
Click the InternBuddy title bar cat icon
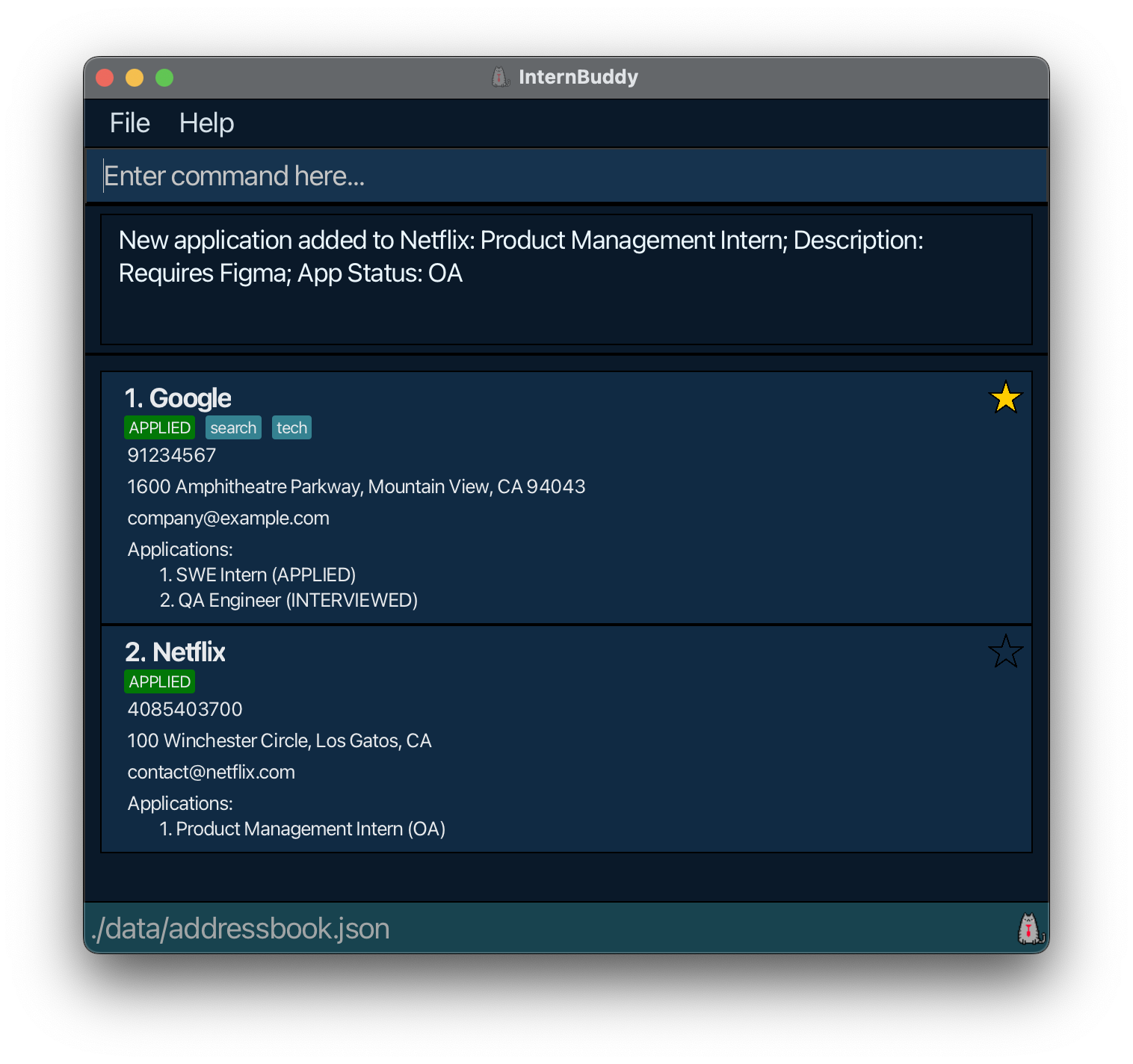pyautogui.click(x=500, y=77)
